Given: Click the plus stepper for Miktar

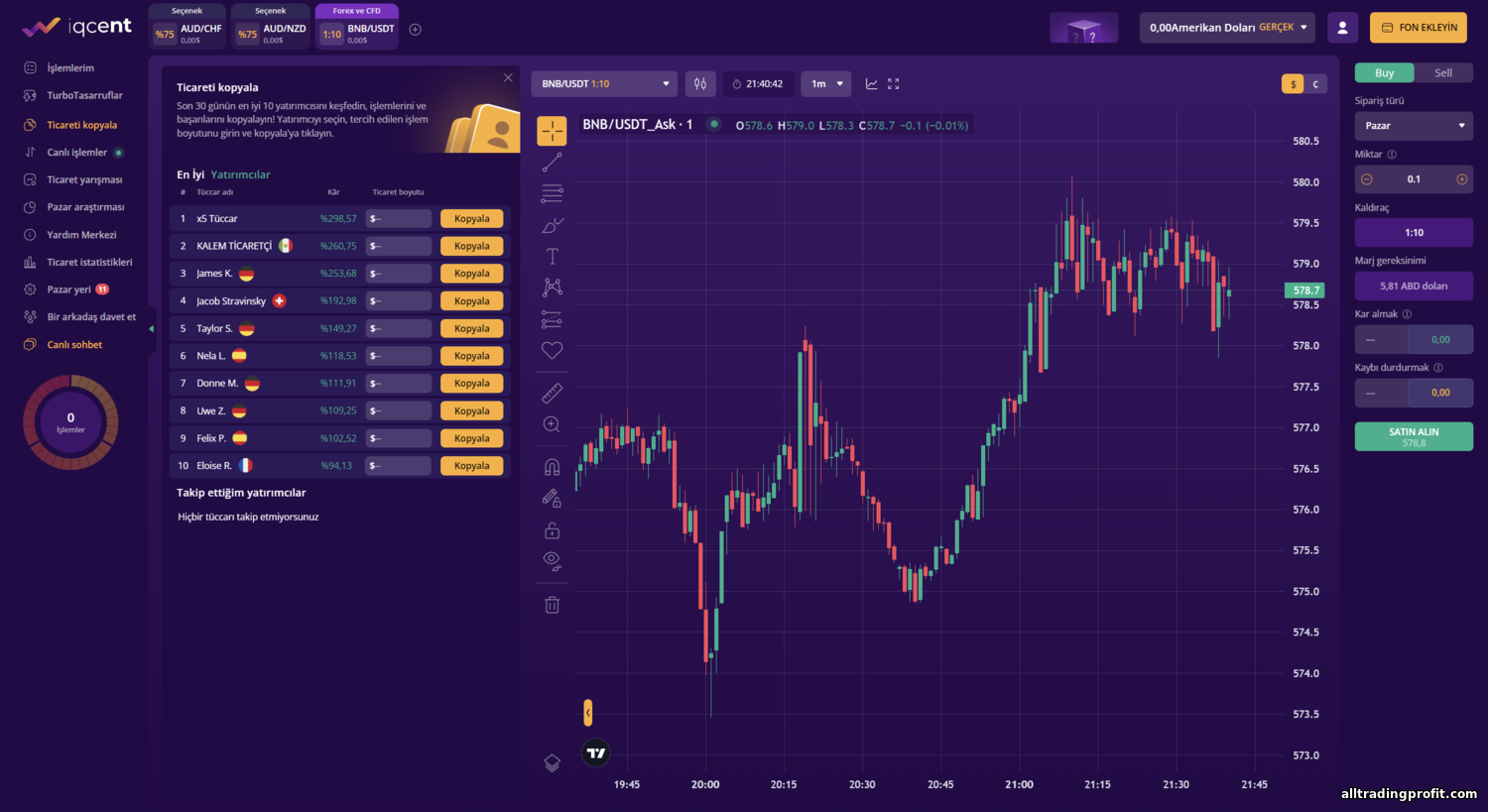Looking at the screenshot, I should [x=1461, y=179].
